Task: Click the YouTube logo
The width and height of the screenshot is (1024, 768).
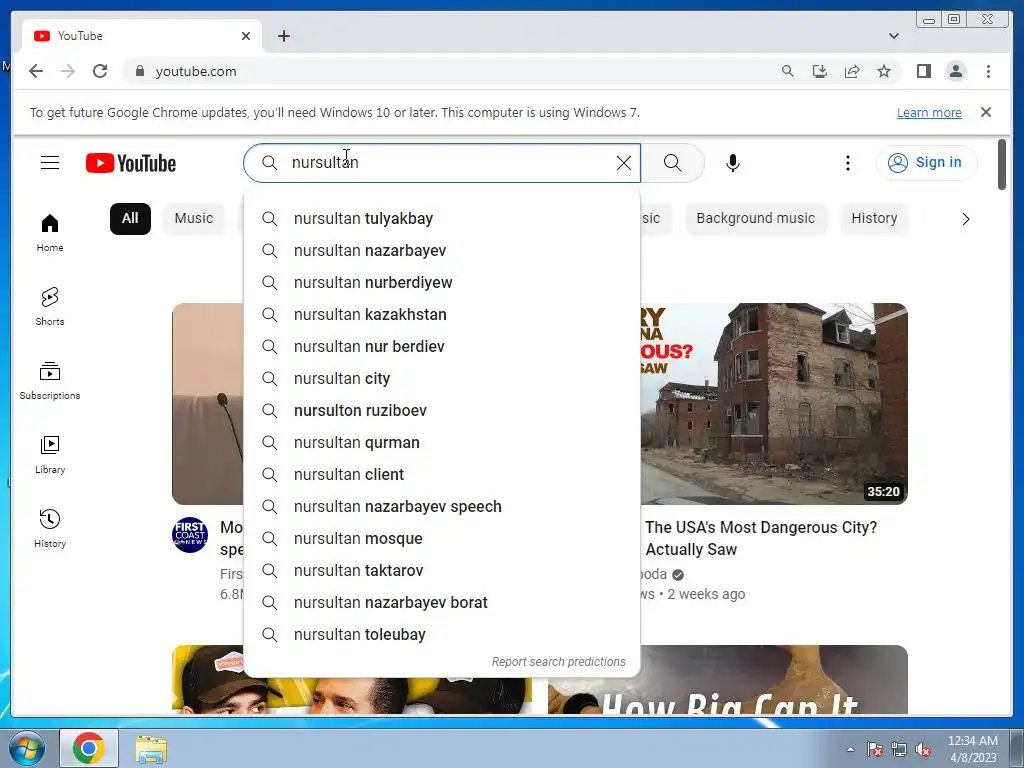Action: (x=131, y=163)
